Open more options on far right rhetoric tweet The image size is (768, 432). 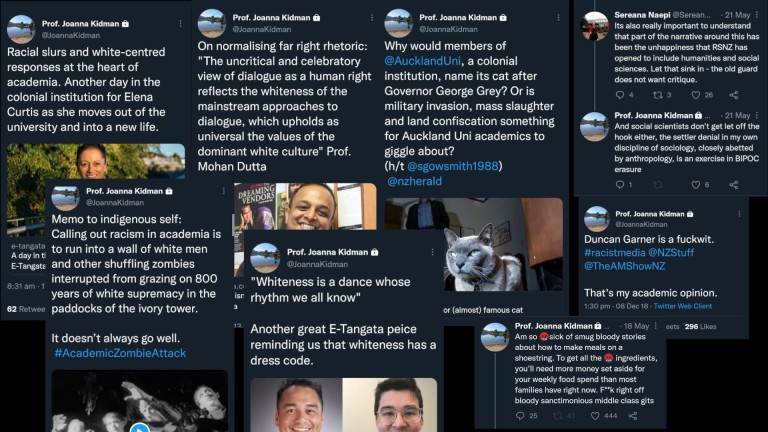tap(372, 18)
